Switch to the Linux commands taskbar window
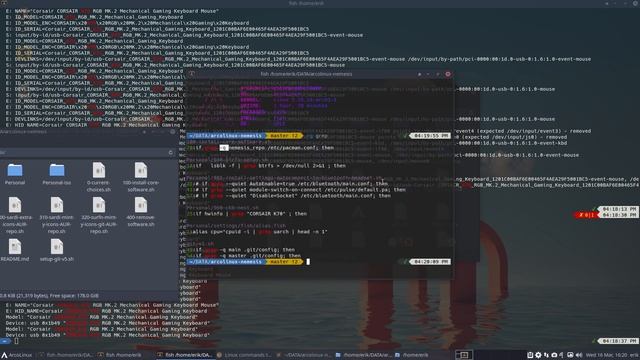The image size is (640, 360). point(244,355)
